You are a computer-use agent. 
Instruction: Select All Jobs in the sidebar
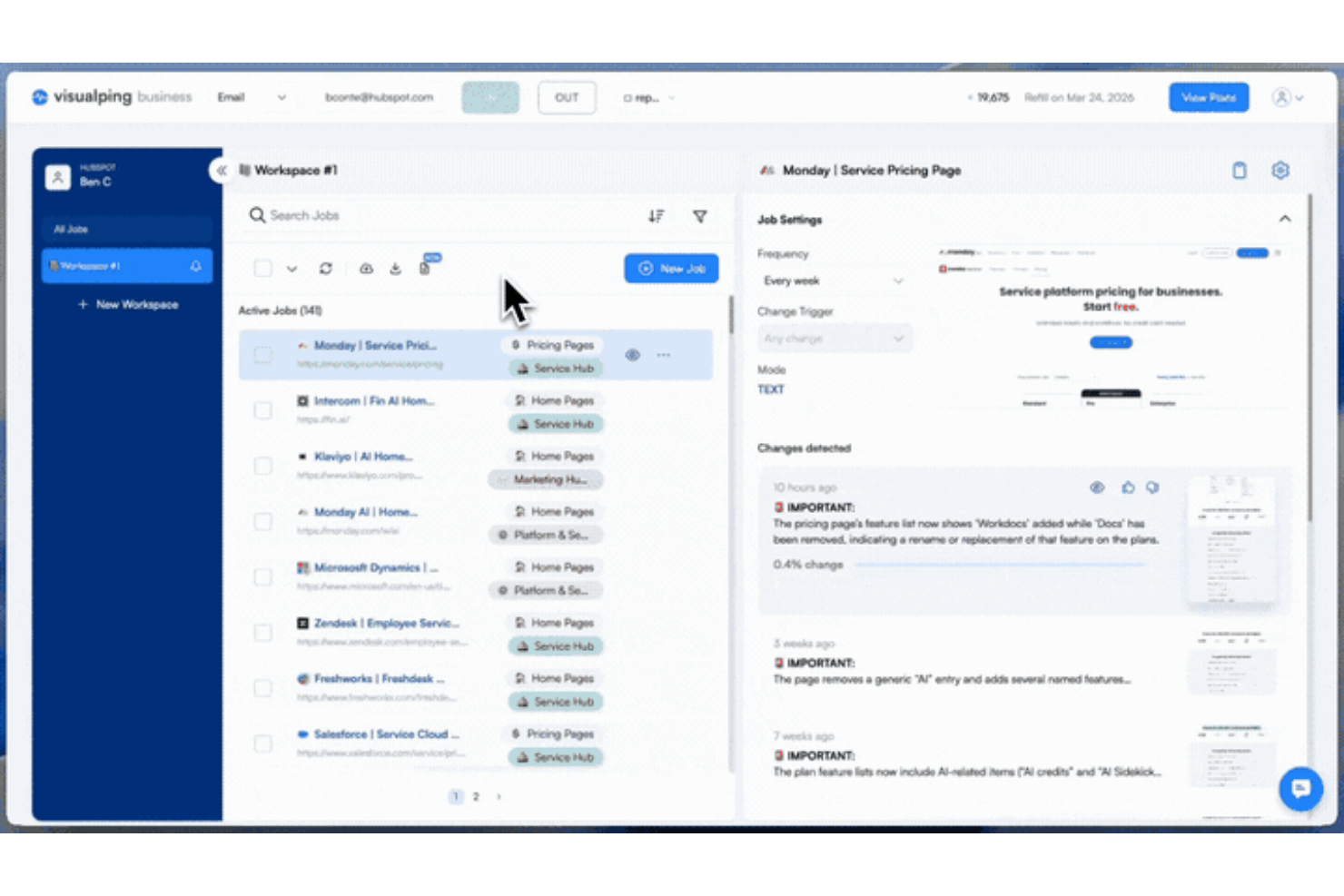(x=127, y=230)
